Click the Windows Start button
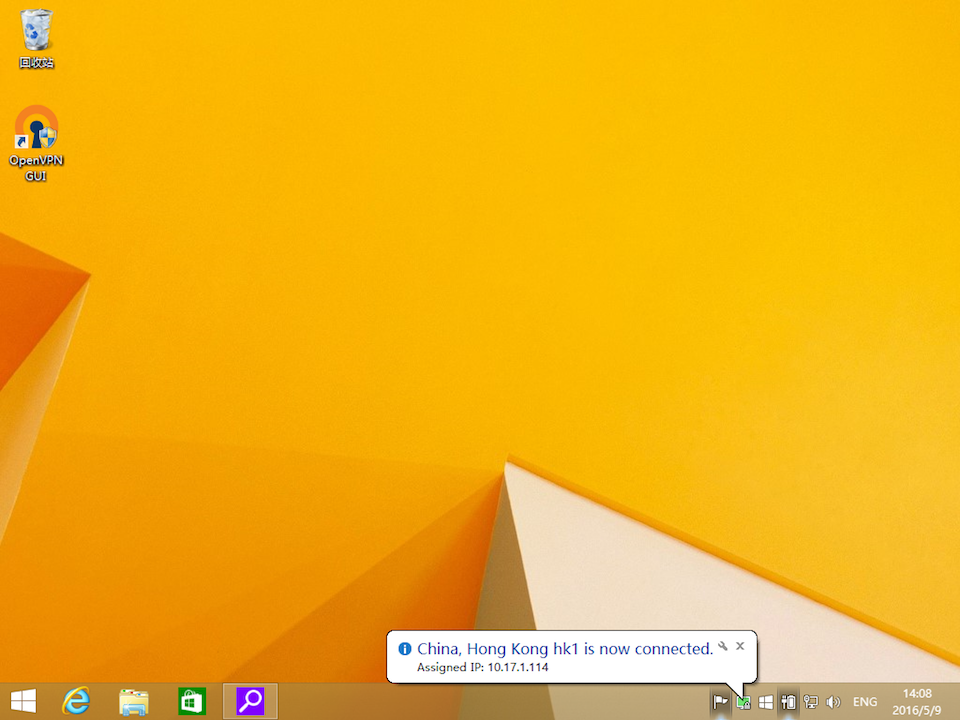This screenshot has height=720, width=960. coord(23,702)
